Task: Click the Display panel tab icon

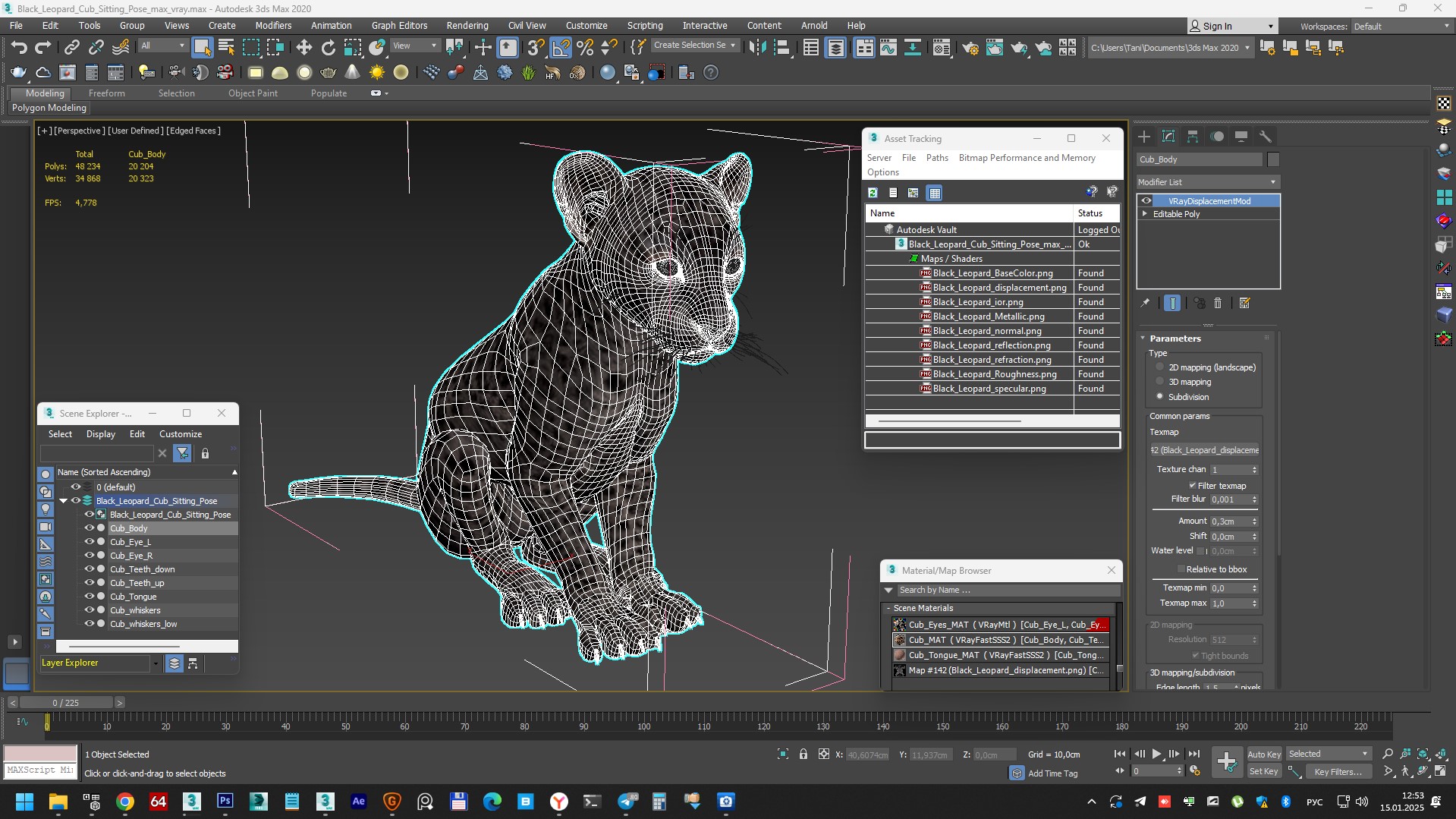Action: pyautogui.click(x=1241, y=137)
